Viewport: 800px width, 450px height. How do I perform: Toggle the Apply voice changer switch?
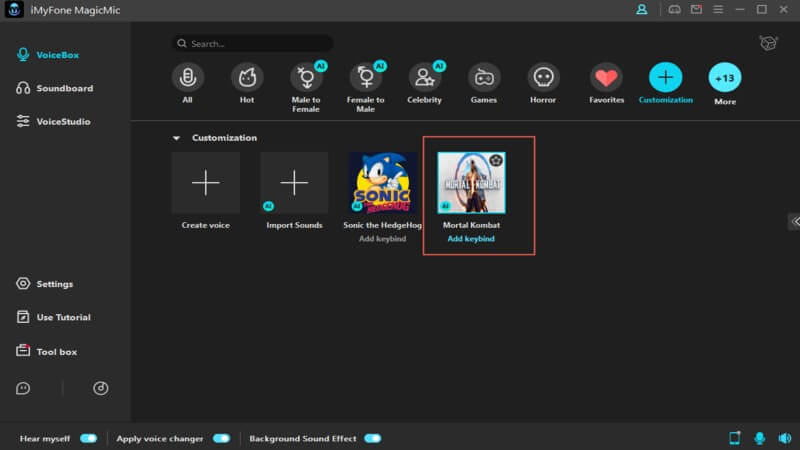221,438
